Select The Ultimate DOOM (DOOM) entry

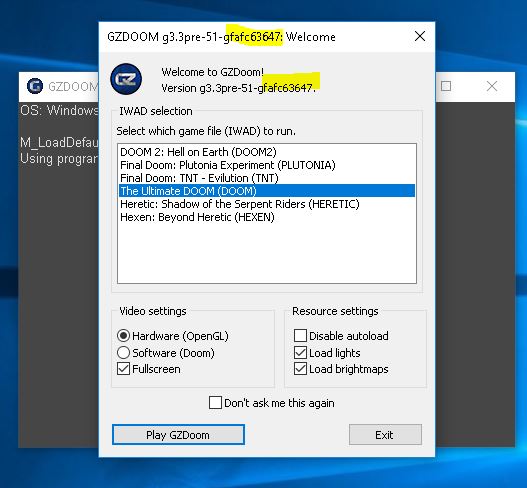click(x=267, y=191)
